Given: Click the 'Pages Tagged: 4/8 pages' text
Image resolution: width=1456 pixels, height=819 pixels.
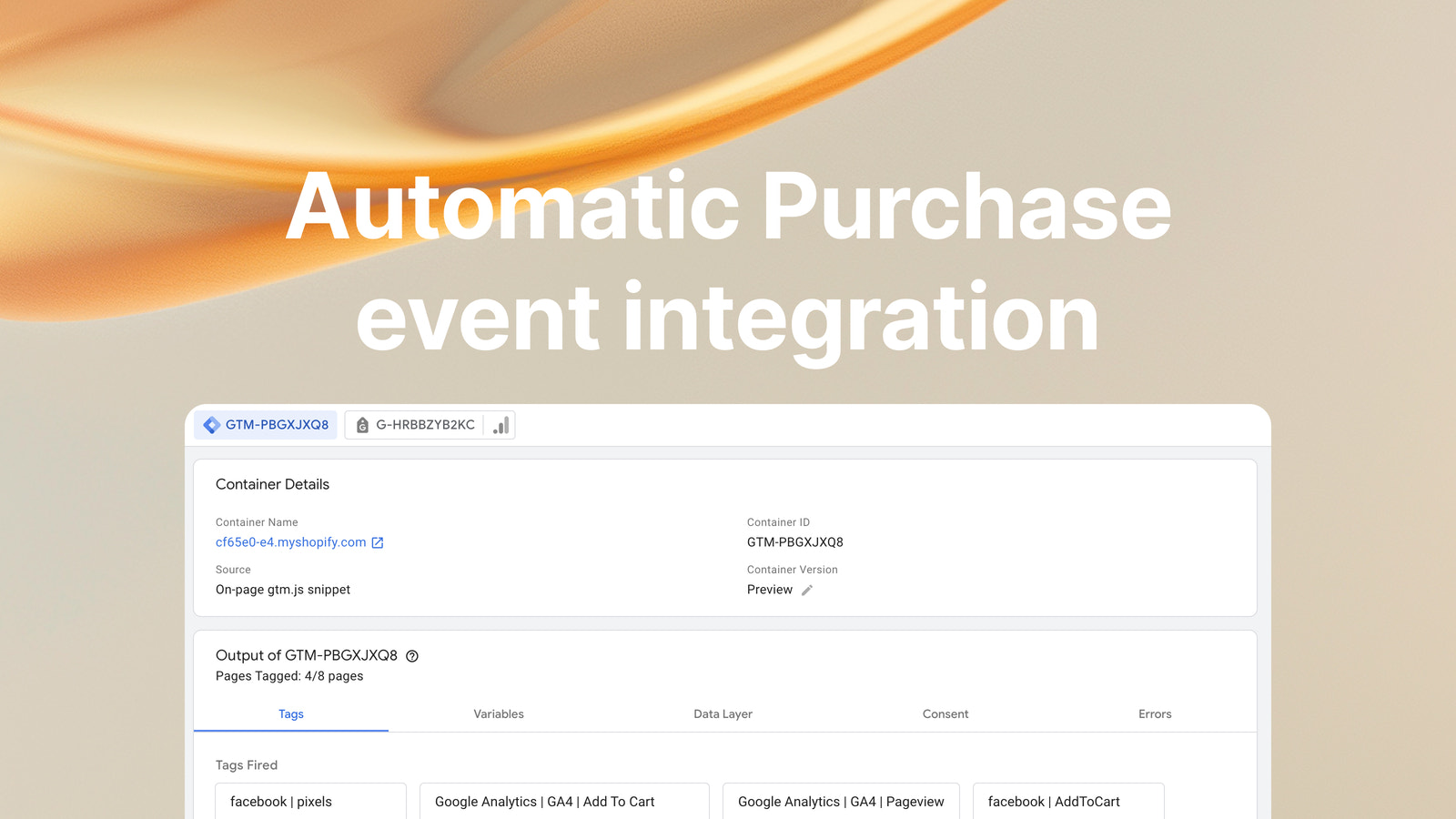Looking at the screenshot, I should [289, 676].
